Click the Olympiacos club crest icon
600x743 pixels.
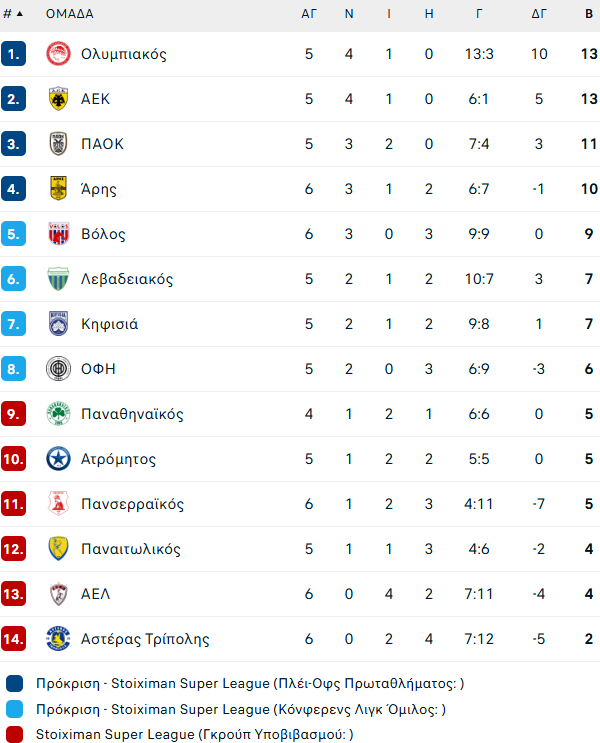58,54
